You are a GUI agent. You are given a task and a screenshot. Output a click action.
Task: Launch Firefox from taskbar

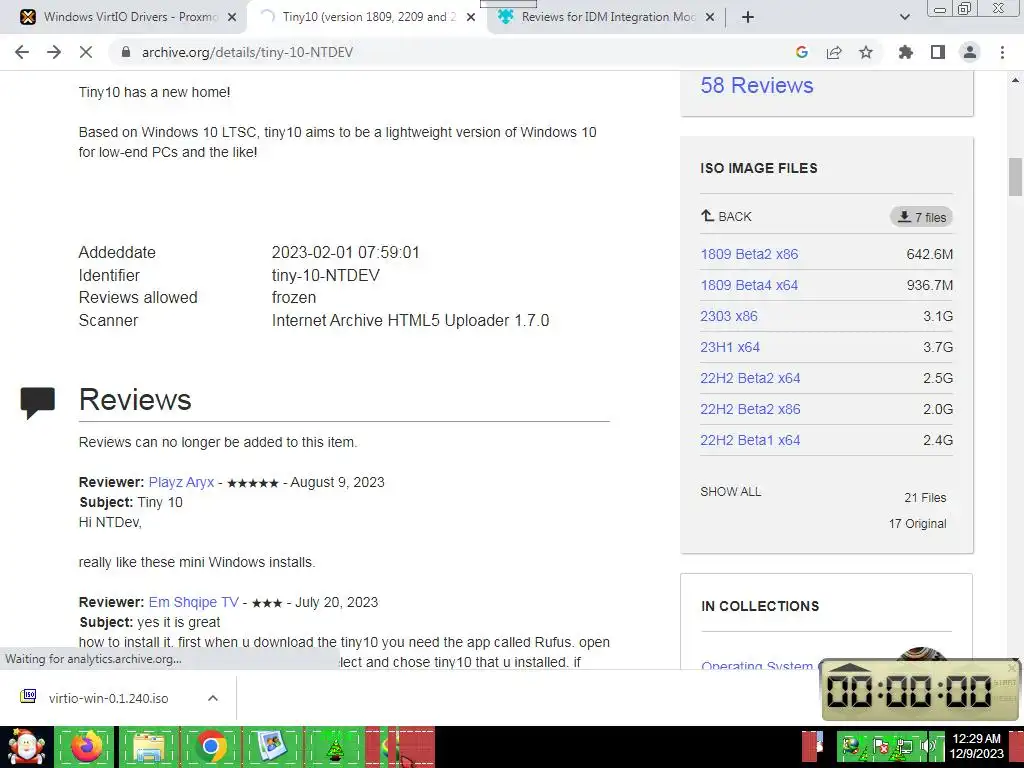click(86, 746)
